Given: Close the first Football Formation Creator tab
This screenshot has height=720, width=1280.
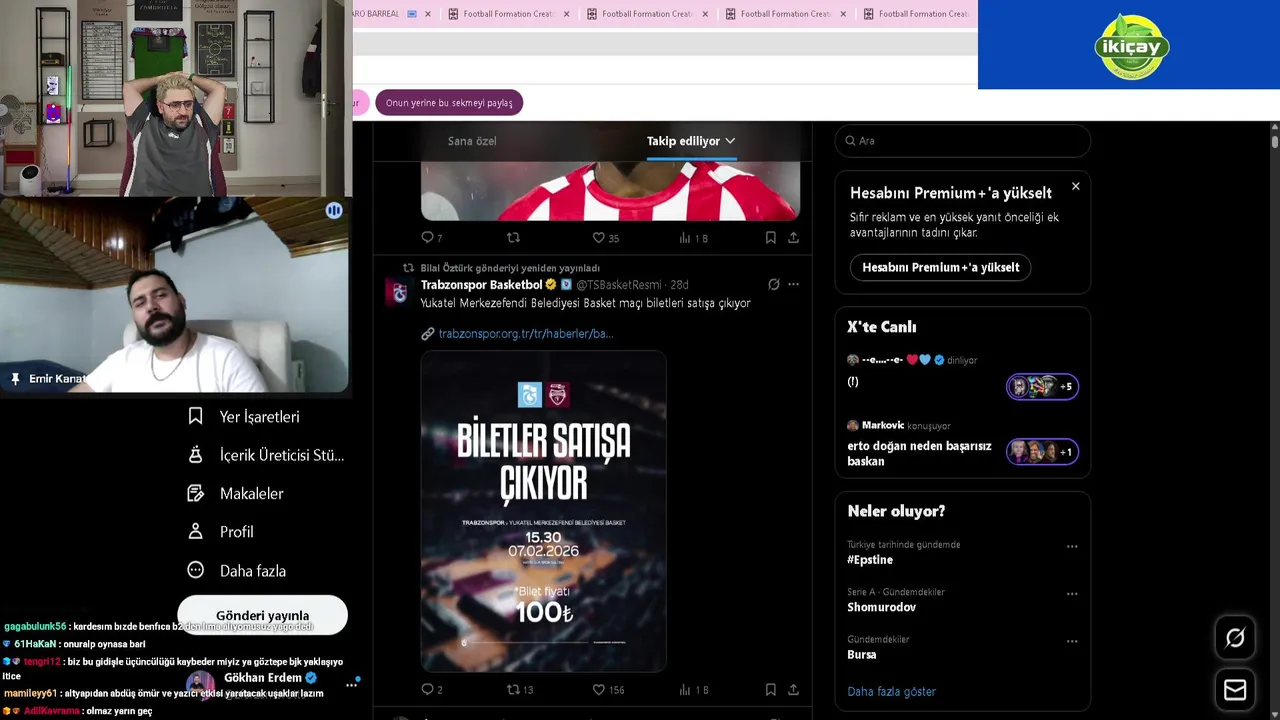Looking at the screenshot, I should (566, 14).
